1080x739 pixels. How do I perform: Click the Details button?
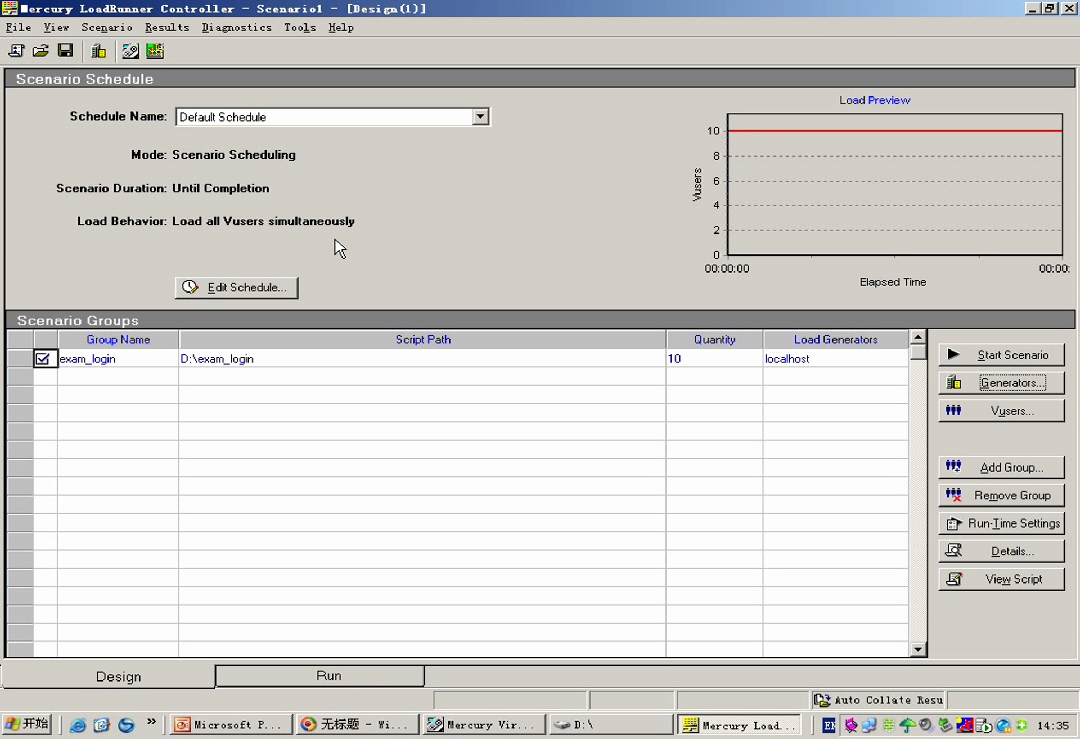coord(1001,551)
